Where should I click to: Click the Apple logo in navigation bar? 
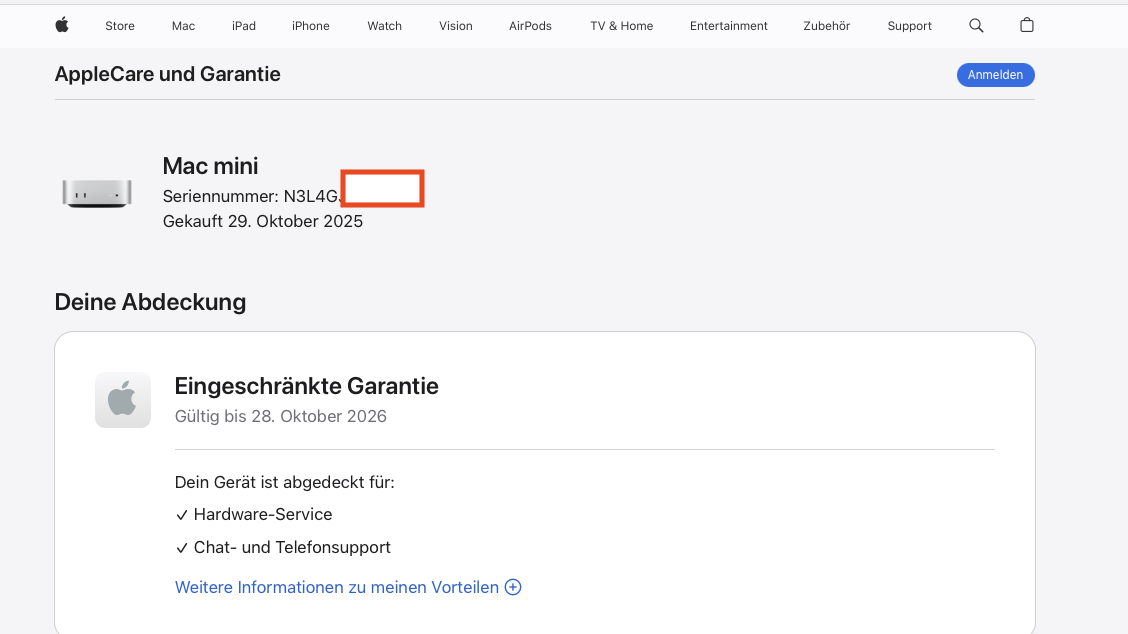point(62,25)
